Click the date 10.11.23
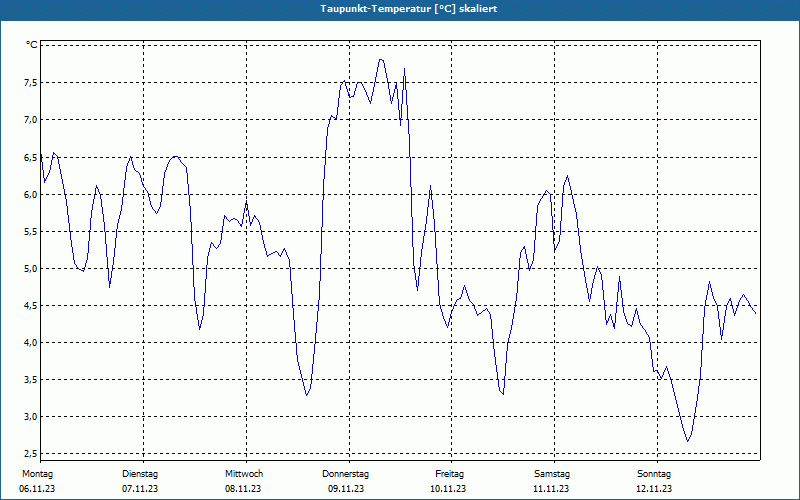 click(448, 489)
